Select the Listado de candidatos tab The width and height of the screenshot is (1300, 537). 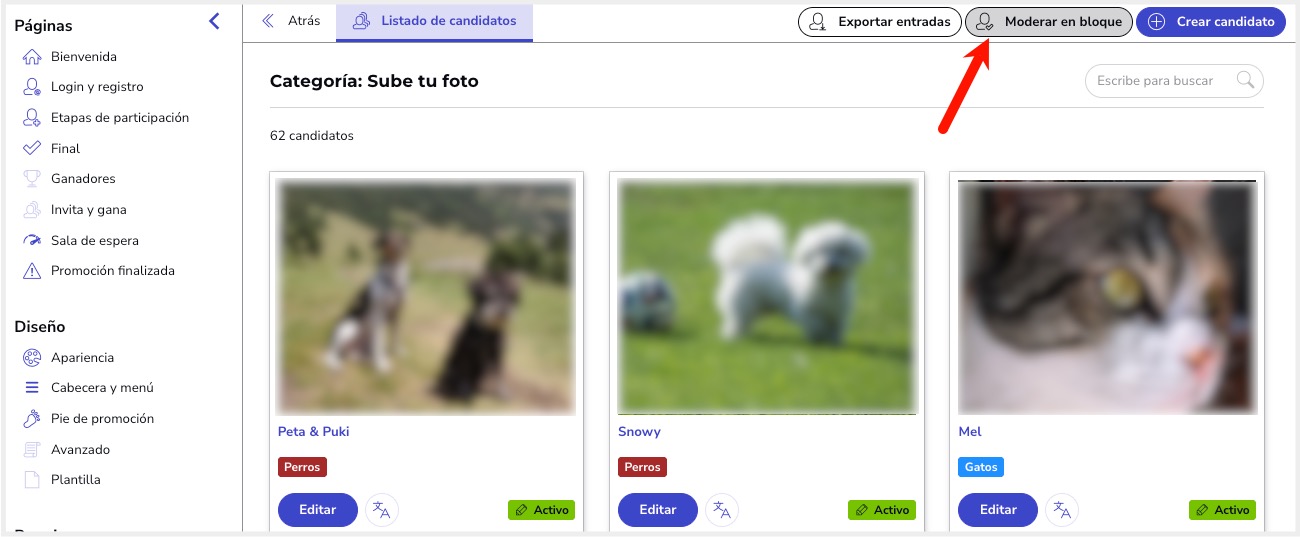[434, 22]
